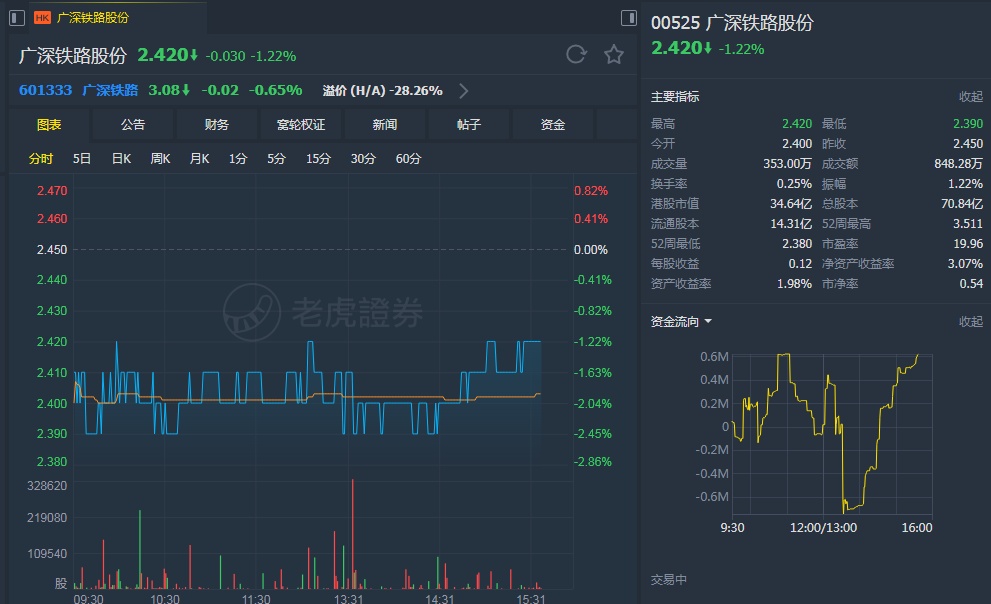Image resolution: width=991 pixels, height=604 pixels.
Task: Click the 2.470 price axis label
Action: coord(52,190)
